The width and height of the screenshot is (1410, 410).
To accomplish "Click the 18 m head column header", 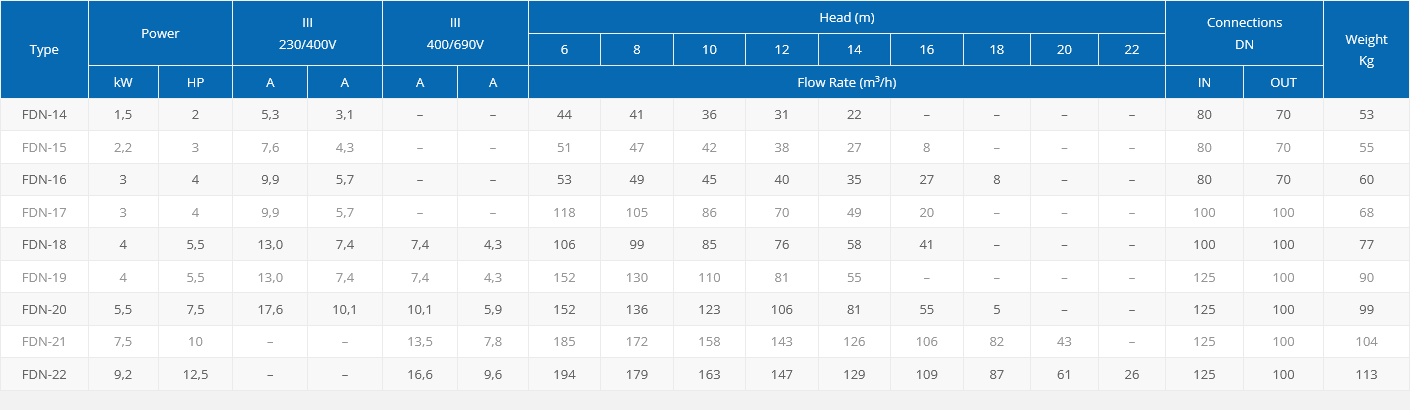I will 996,50.
